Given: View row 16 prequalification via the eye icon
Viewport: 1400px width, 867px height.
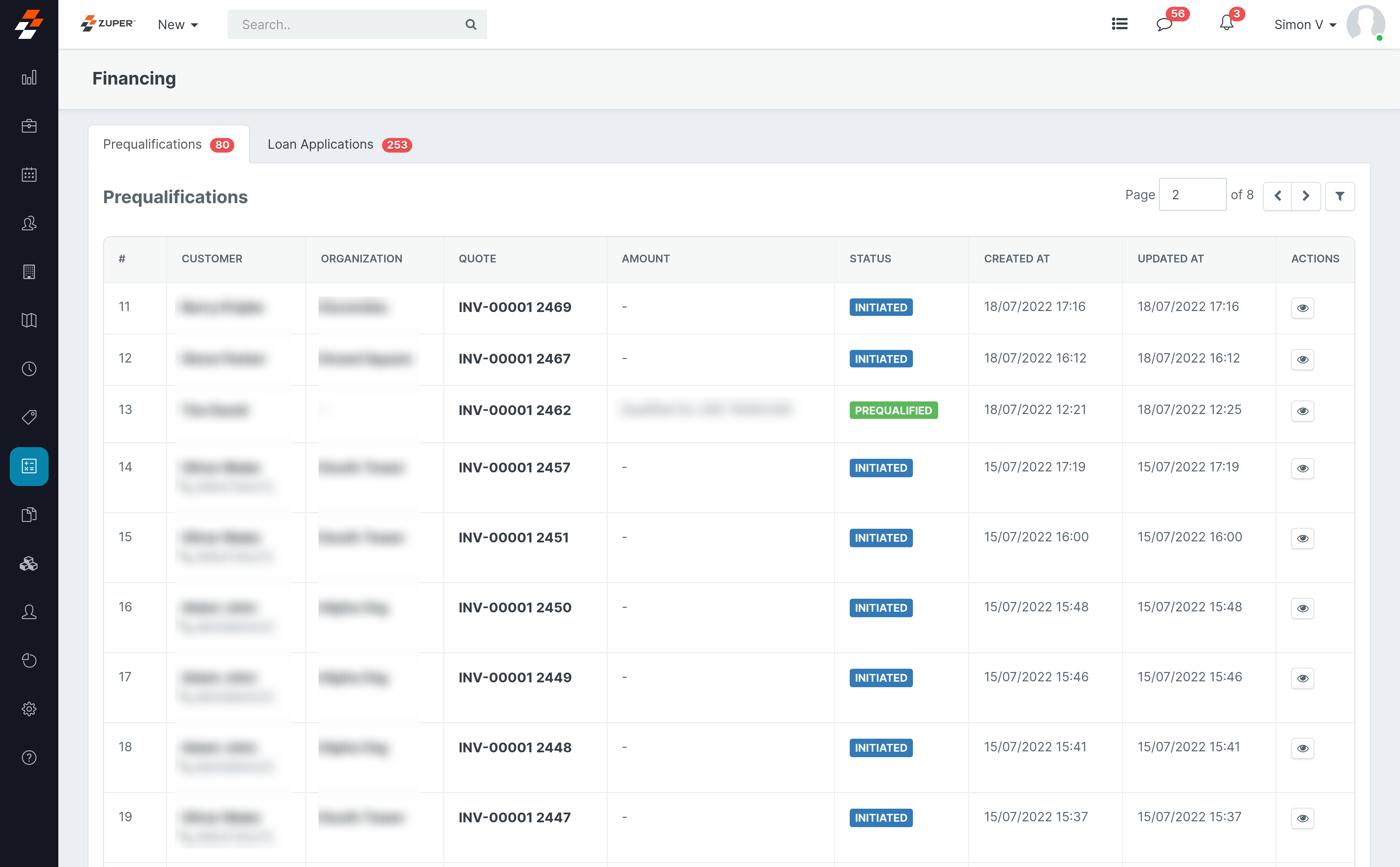Looking at the screenshot, I should click(x=1302, y=608).
